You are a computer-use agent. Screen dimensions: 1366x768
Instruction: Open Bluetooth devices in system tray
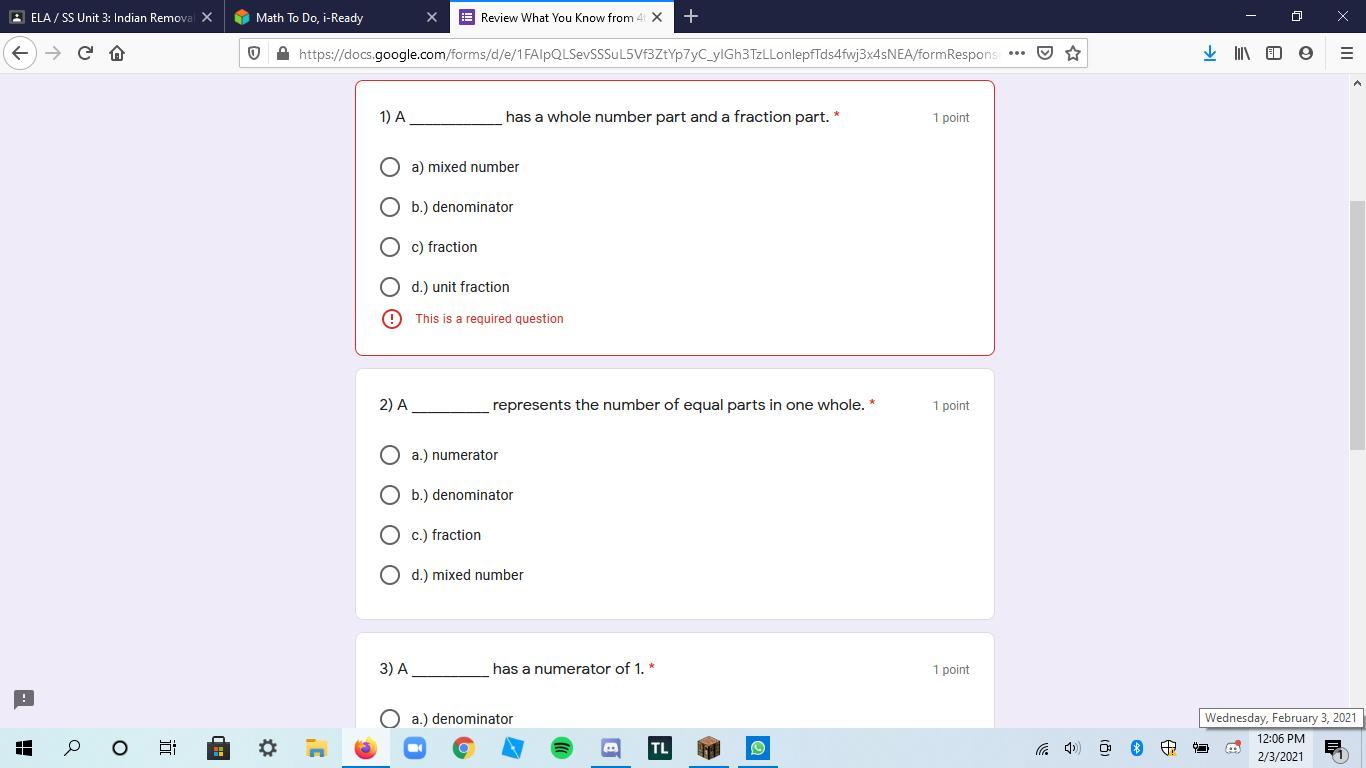[1136, 748]
